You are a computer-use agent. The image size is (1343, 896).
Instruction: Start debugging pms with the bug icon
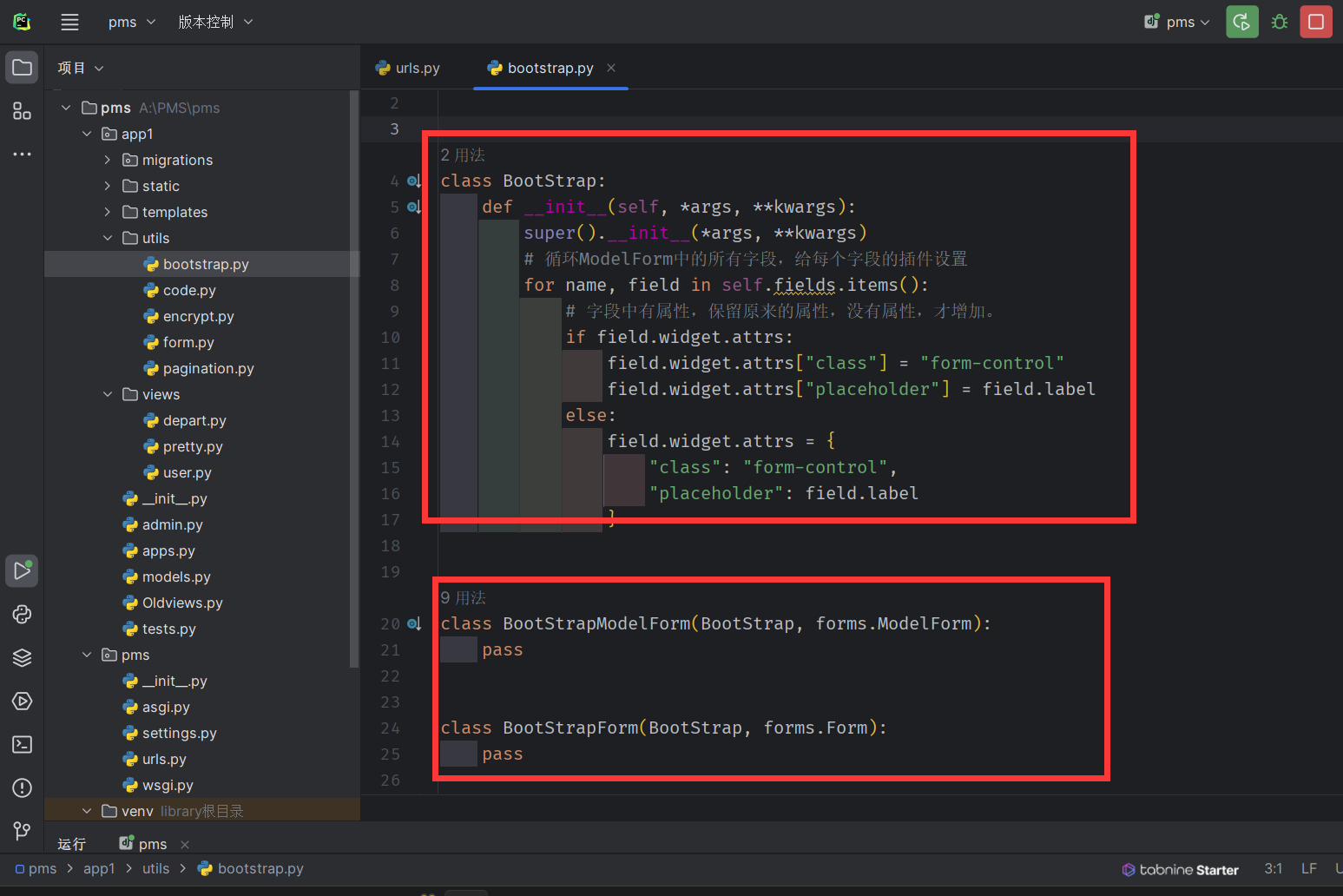pyautogui.click(x=1280, y=22)
